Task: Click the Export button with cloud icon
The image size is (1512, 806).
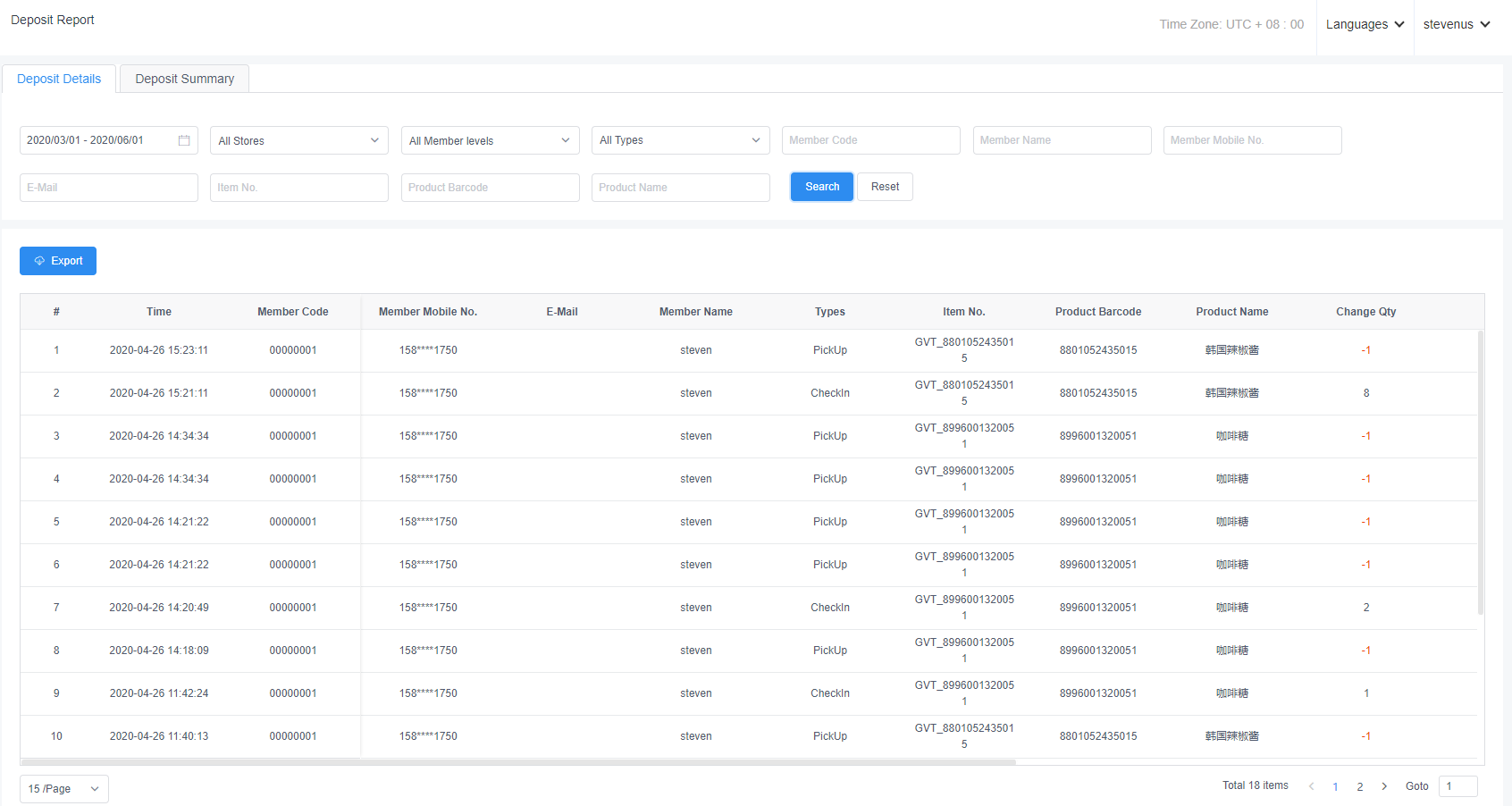Action: 58,261
